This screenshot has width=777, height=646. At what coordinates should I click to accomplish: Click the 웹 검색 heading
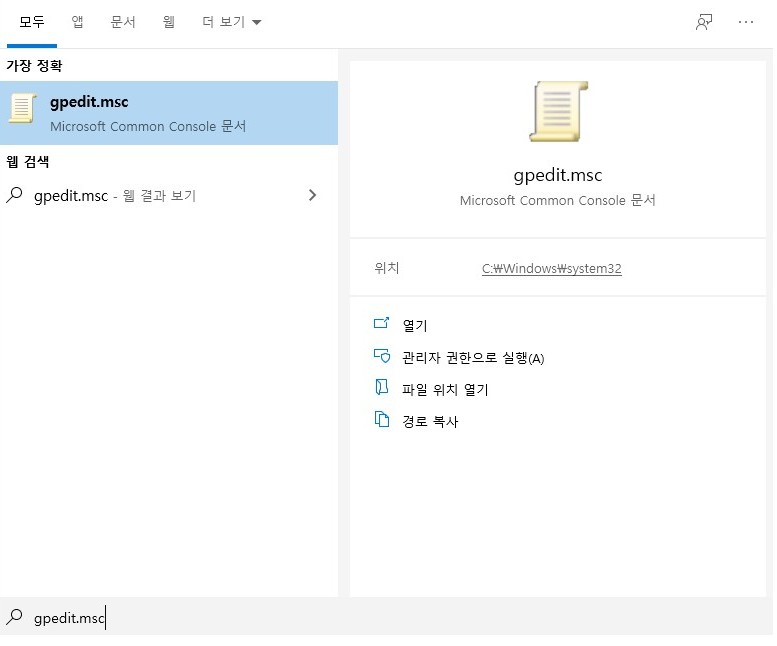[x=27, y=162]
